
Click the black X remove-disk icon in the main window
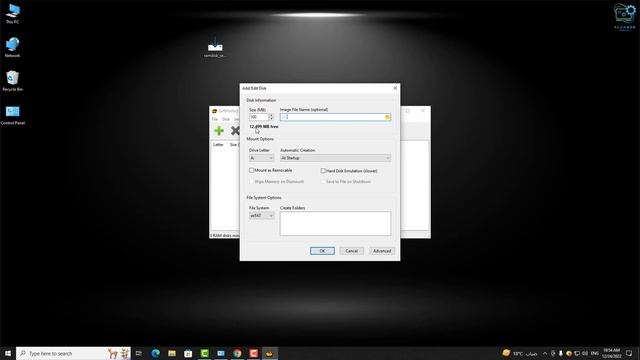(235, 131)
